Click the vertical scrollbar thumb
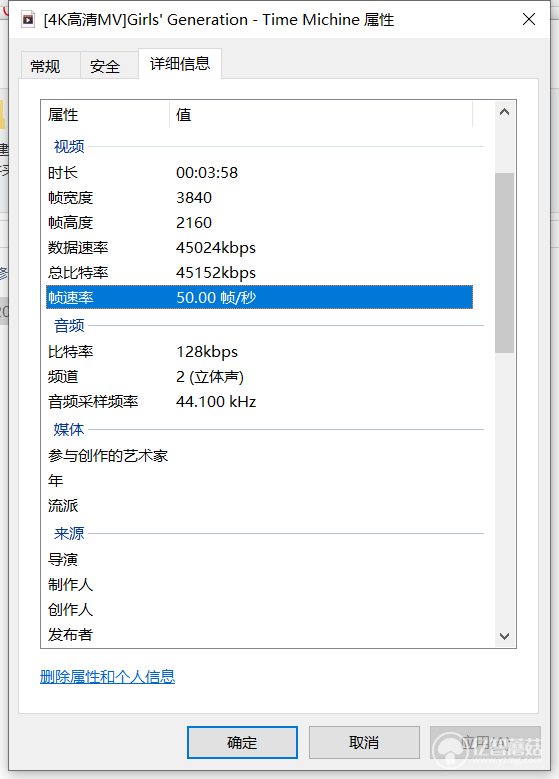The height and width of the screenshot is (779, 559). coord(504,263)
